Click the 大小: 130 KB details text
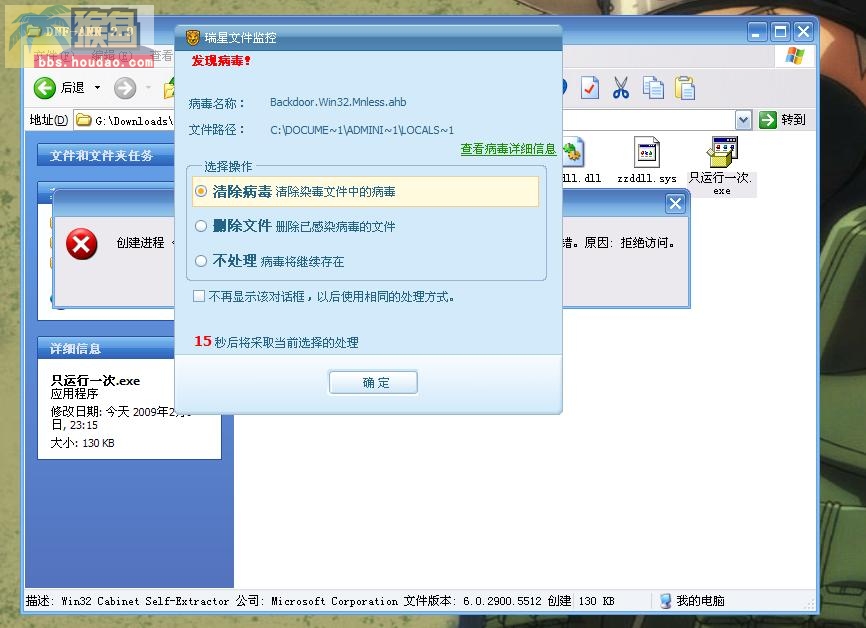 coord(82,443)
